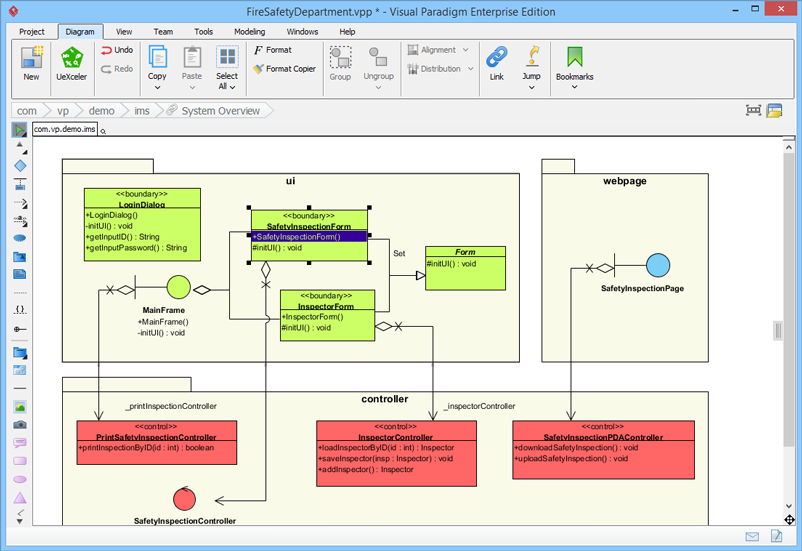This screenshot has height=551, width=802.
Task: Switch to the Modeling ribbon tab
Action: [x=249, y=32]
